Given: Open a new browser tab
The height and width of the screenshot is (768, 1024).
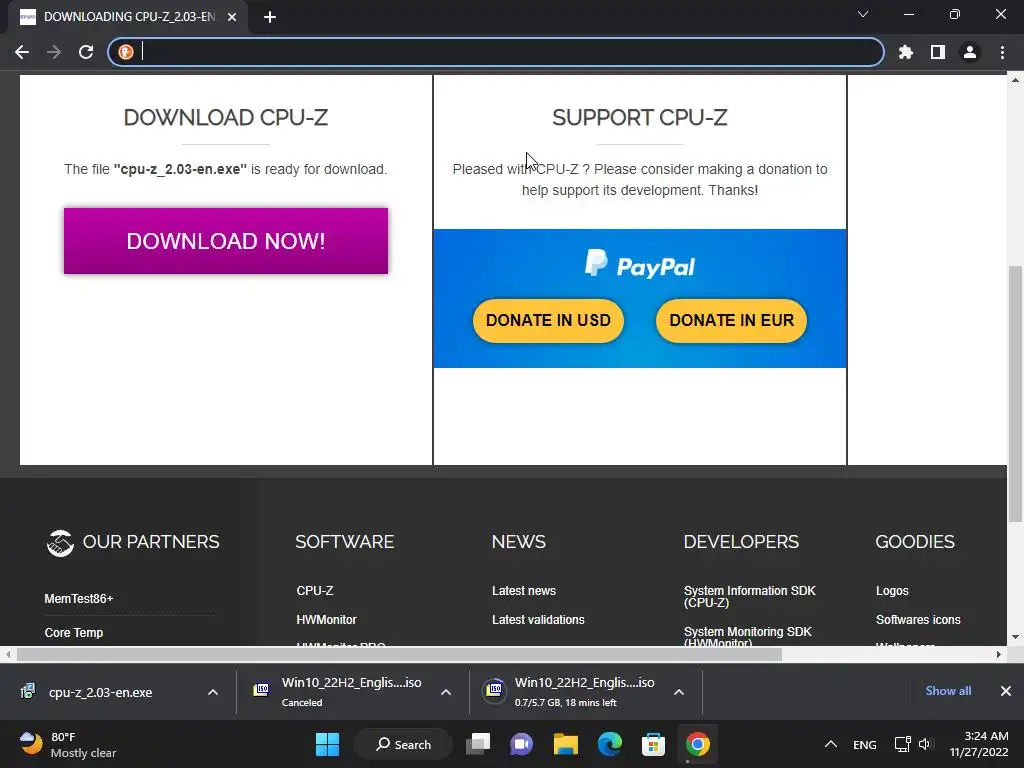Looking at the screenshot, I should (270, 17).
